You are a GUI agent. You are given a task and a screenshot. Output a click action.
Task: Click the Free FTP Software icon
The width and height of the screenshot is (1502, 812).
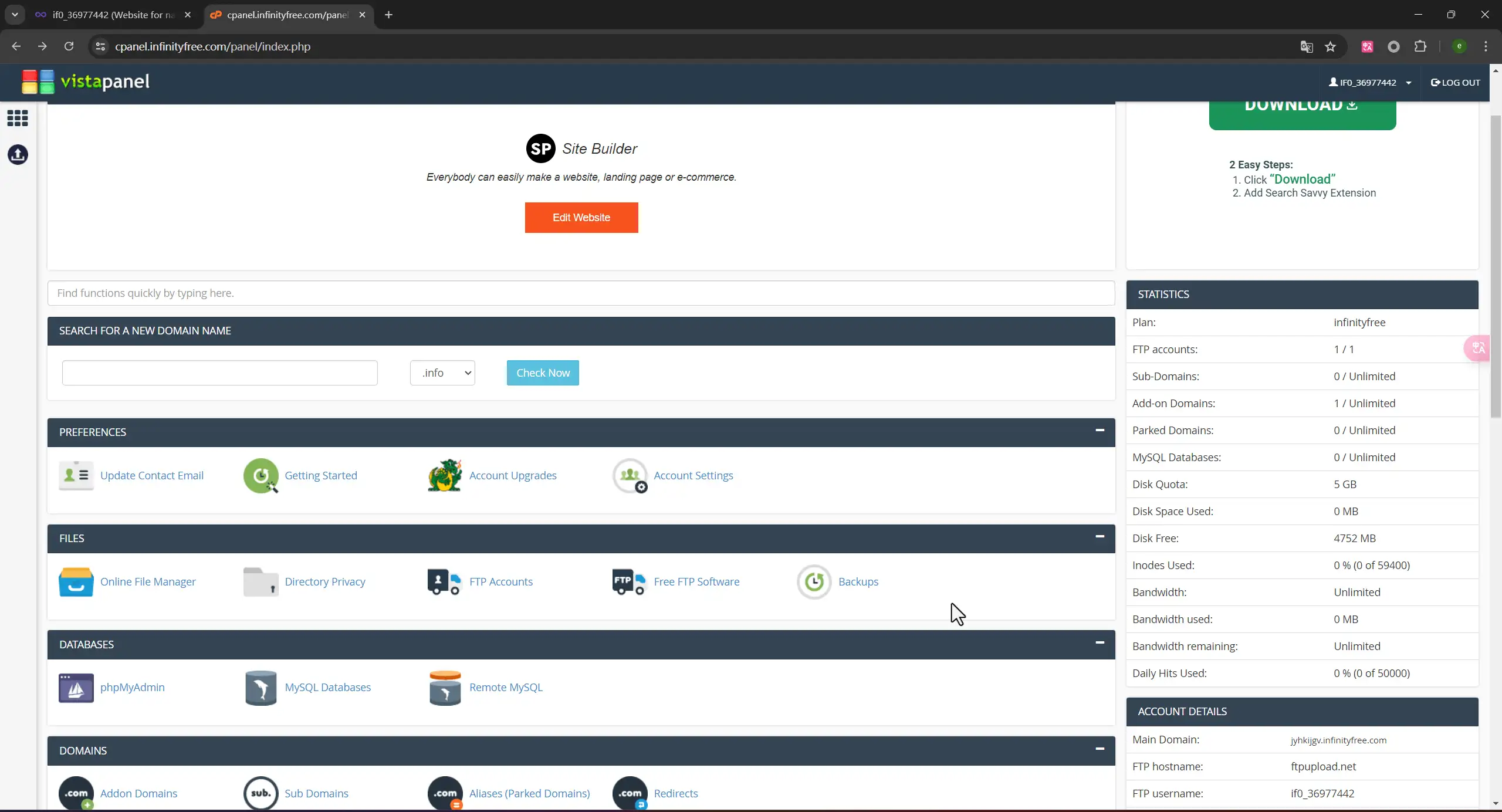[x=629, y=581]
